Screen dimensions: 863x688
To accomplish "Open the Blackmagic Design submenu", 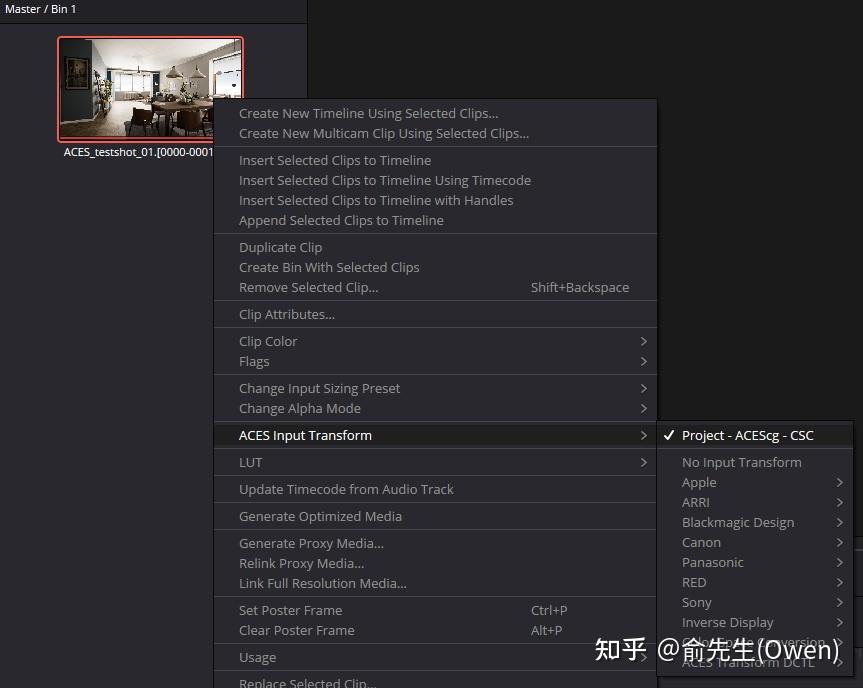I will [x=738, y=522].
